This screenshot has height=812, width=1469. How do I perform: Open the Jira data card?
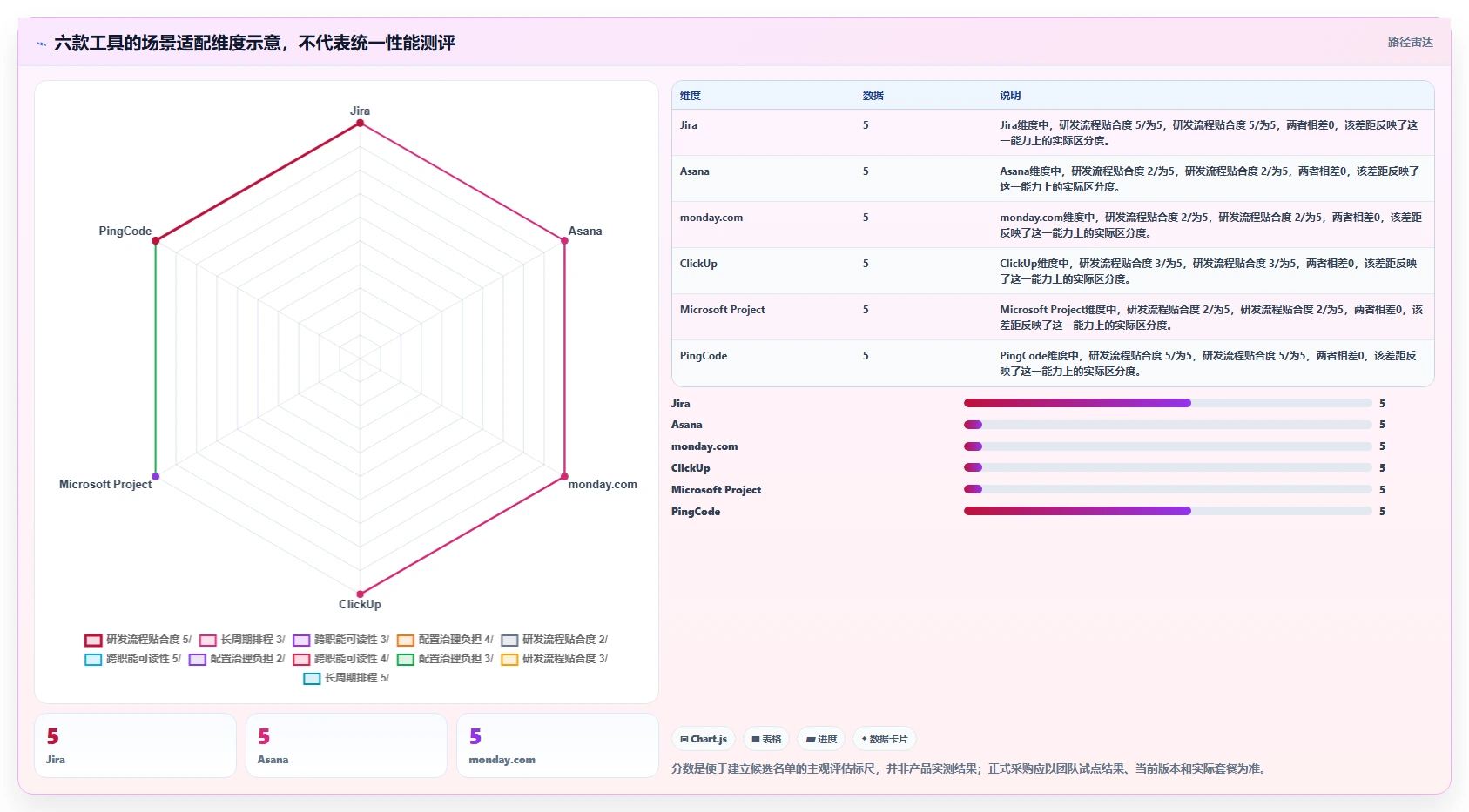point(135,746)
